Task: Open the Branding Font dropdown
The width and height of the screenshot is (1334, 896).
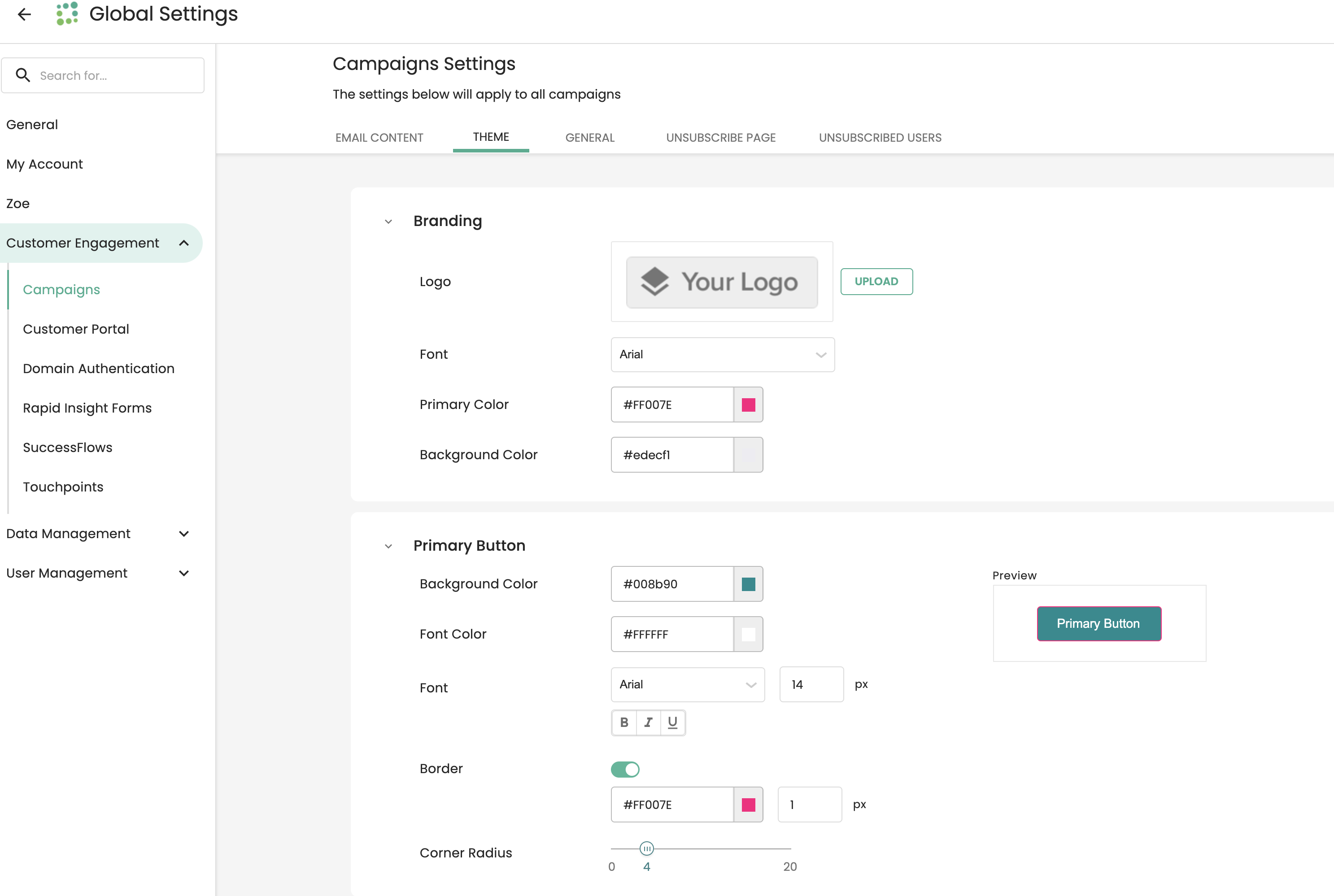Action: (723, 354)
